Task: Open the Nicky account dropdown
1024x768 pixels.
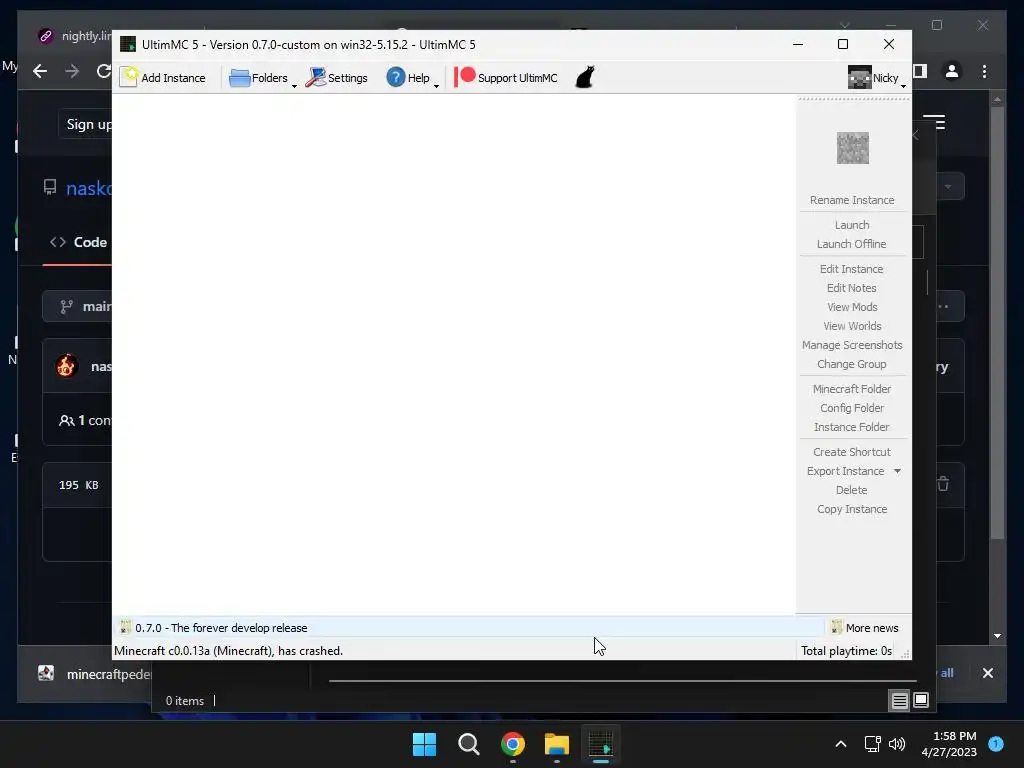Action: tap(876, 78)
